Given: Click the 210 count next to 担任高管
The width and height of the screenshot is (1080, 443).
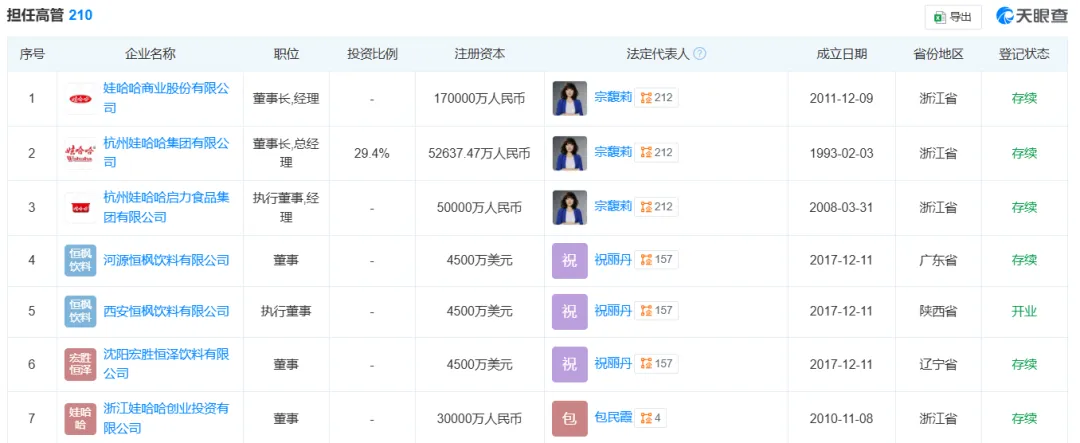Looking at the screenshot, I should 81,16.
